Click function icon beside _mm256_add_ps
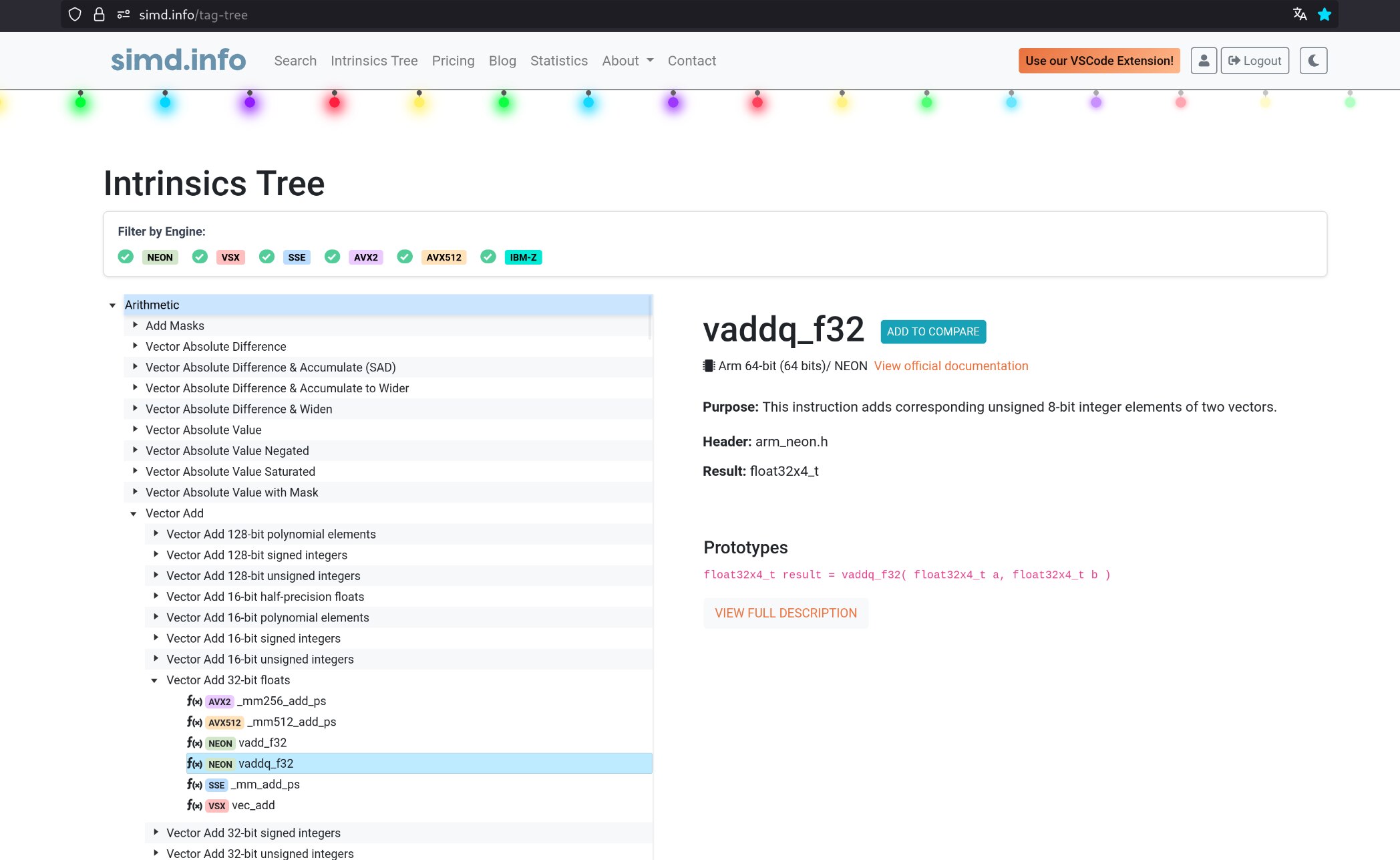 [x=194, y=701]
